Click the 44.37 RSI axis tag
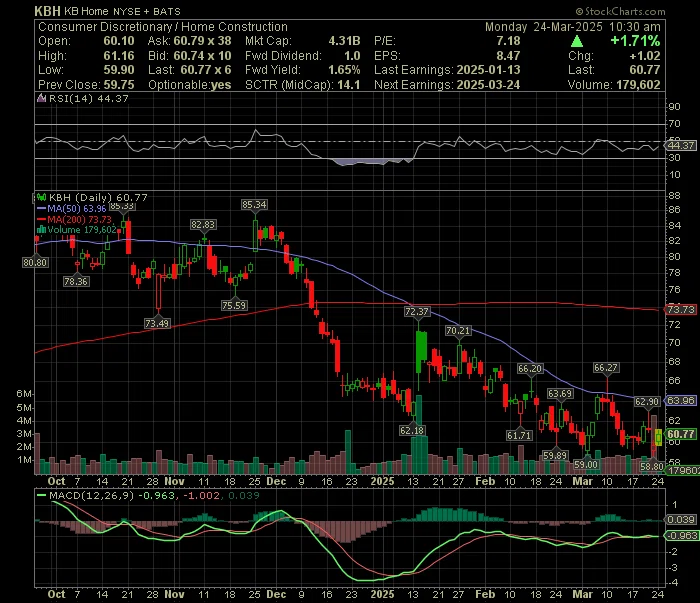The width and height of the screenshot is (700, 603). point(680,145)
